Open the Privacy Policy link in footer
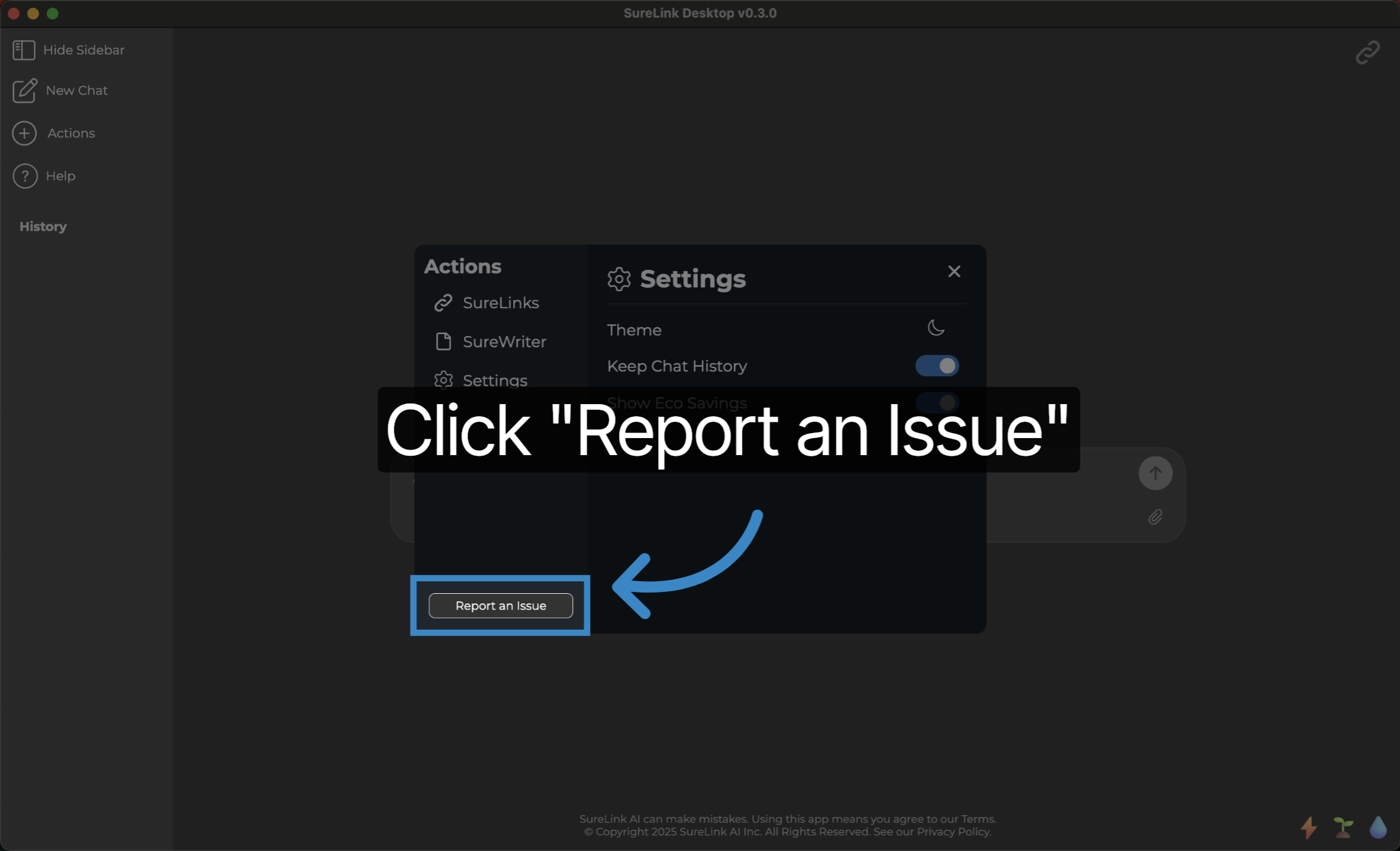 point(953,832)
